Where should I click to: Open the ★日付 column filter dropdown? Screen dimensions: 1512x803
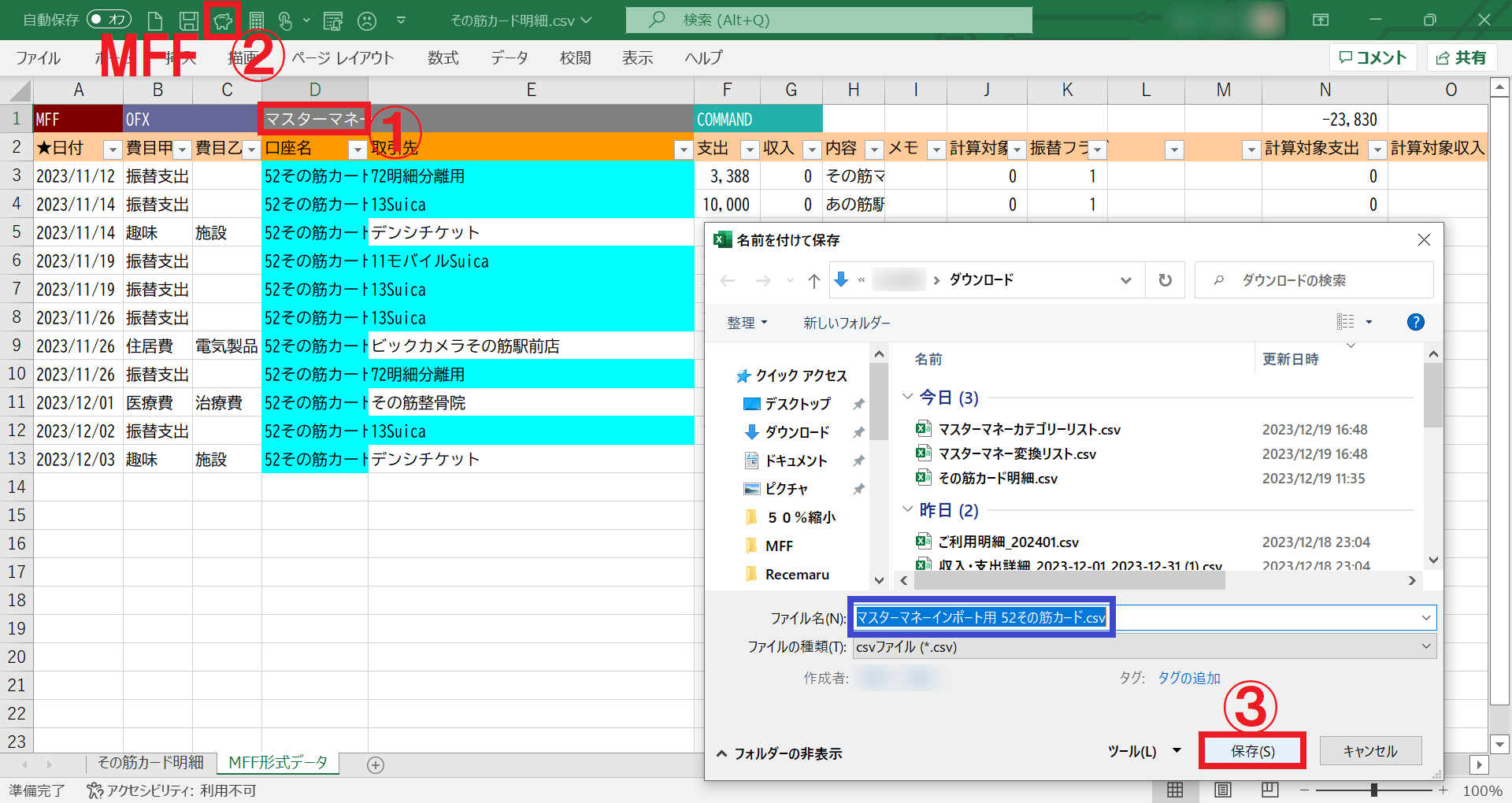(113, 149)
